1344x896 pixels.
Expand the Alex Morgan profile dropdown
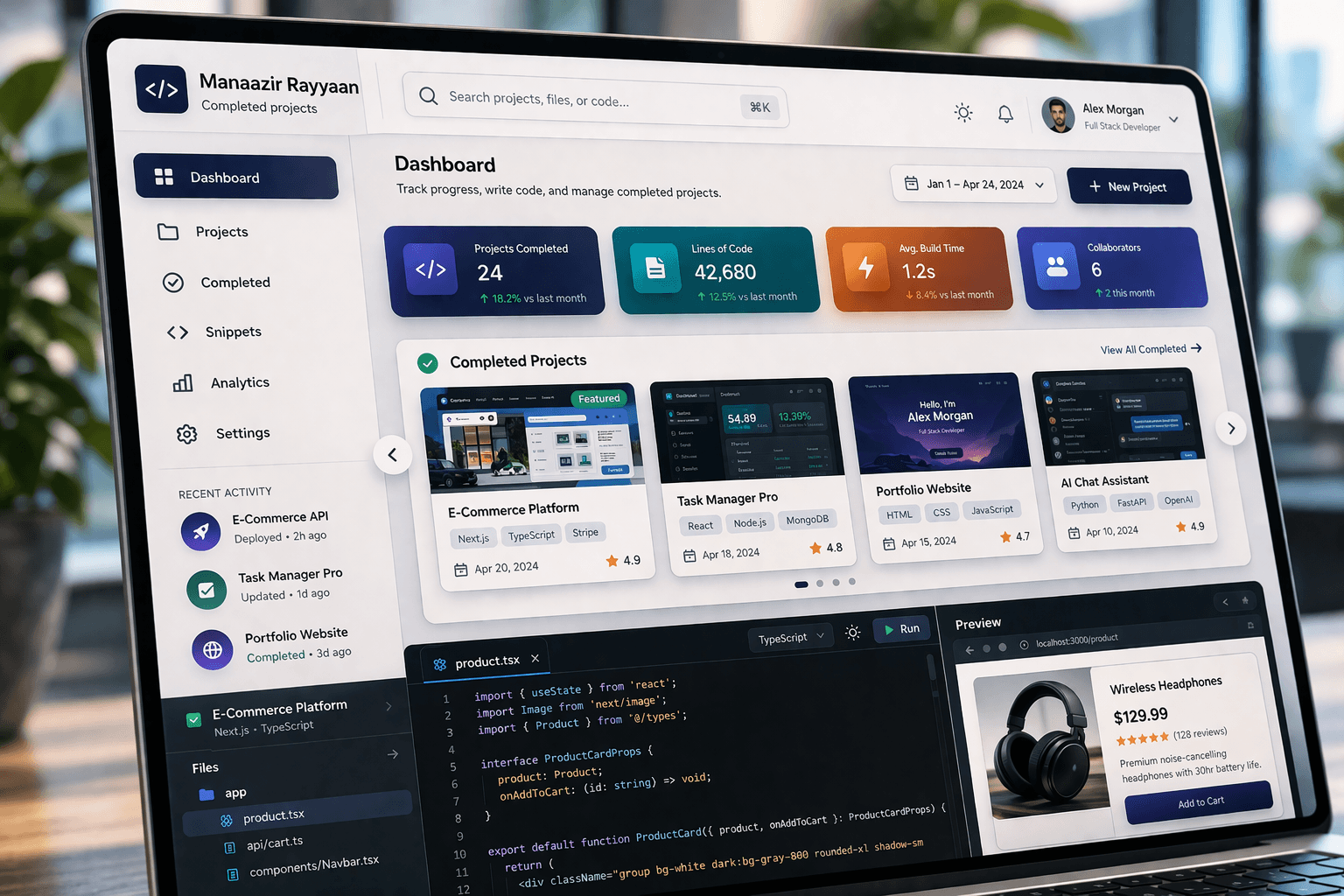coord(1172,119)
